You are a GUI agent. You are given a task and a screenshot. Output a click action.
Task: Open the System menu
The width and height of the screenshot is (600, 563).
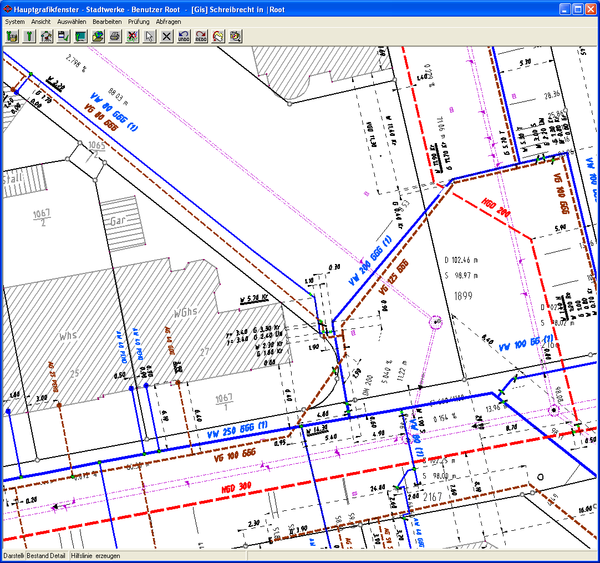coord(15,21)
